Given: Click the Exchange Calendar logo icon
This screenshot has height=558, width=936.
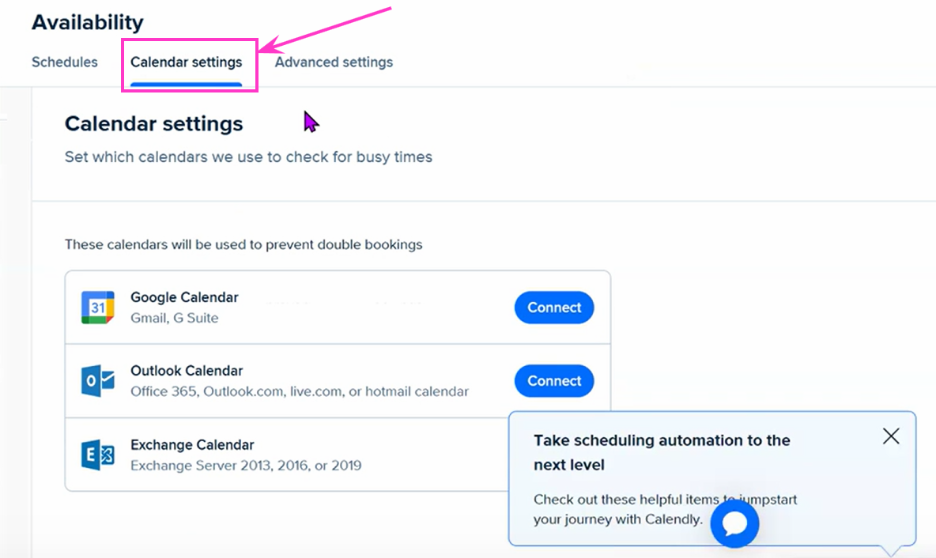Looking at the screenshot, I should [x=98, y=455].
